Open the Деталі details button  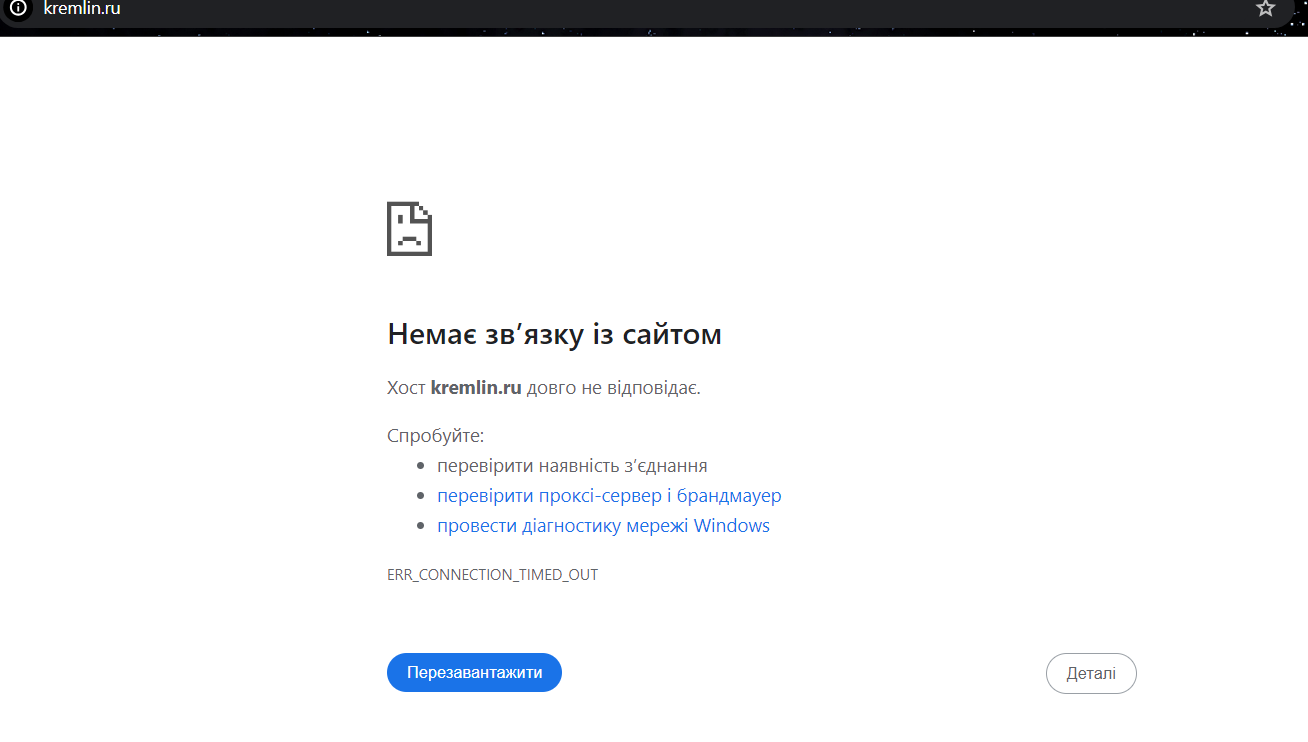(1090, 673)
